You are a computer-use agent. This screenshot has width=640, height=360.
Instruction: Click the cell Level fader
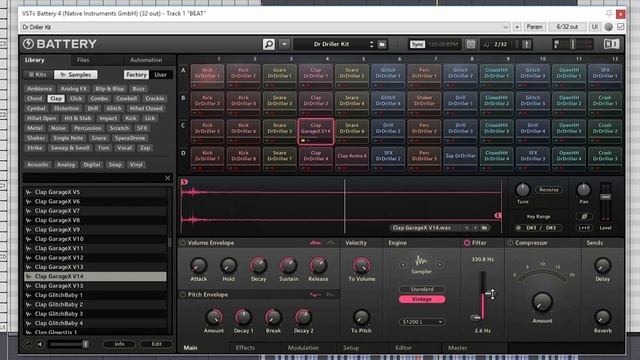point(606,197)
